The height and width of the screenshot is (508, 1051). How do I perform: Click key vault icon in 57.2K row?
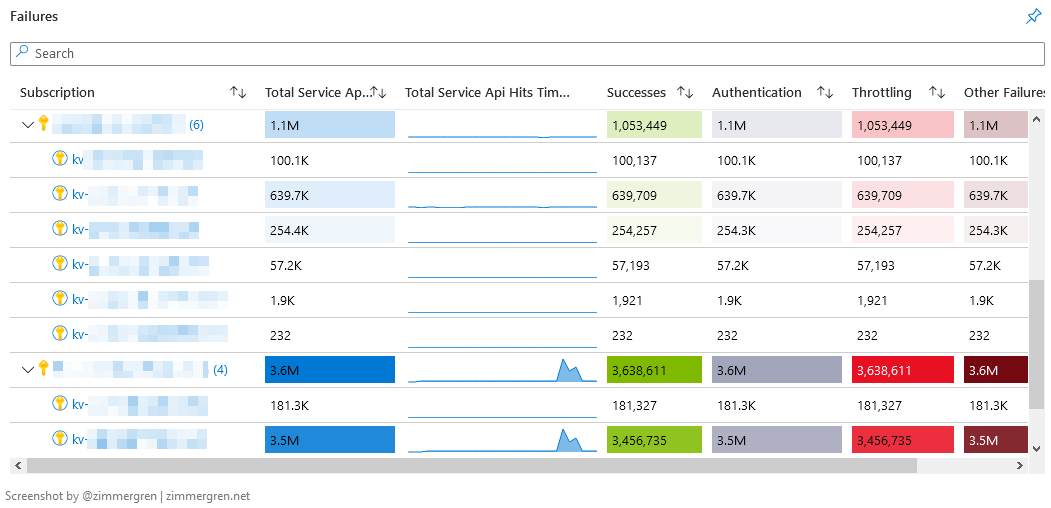point(60,265)
